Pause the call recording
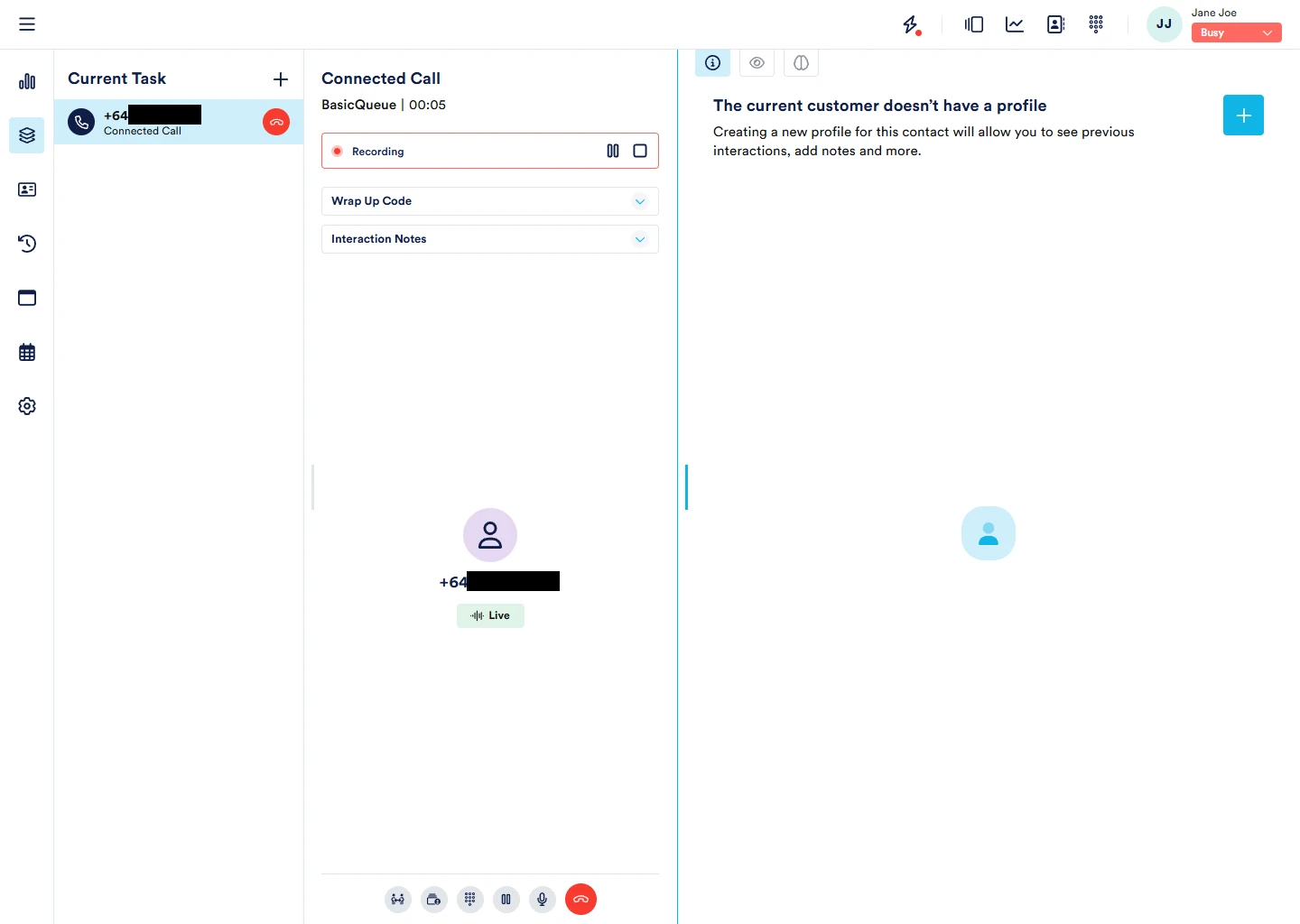 click(x=613, y=152)
